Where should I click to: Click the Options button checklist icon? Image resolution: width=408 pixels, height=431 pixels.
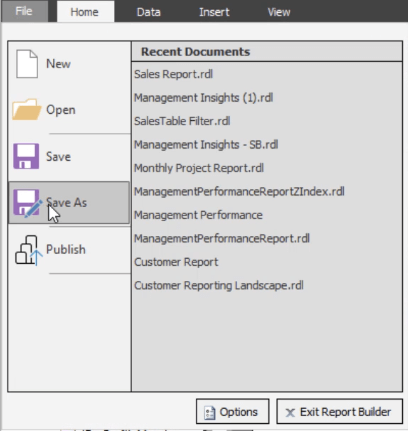pos(210,412)
